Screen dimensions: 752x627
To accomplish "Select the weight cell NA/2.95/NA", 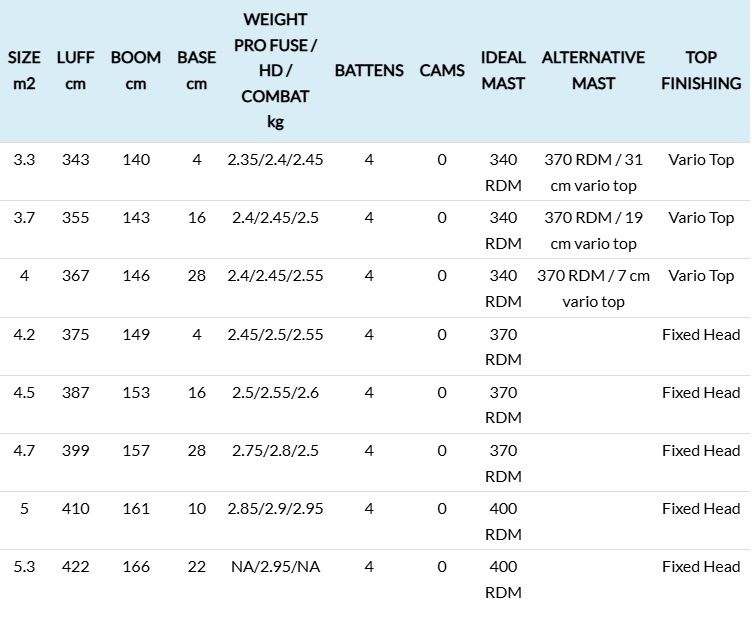I will pos(275,567).
